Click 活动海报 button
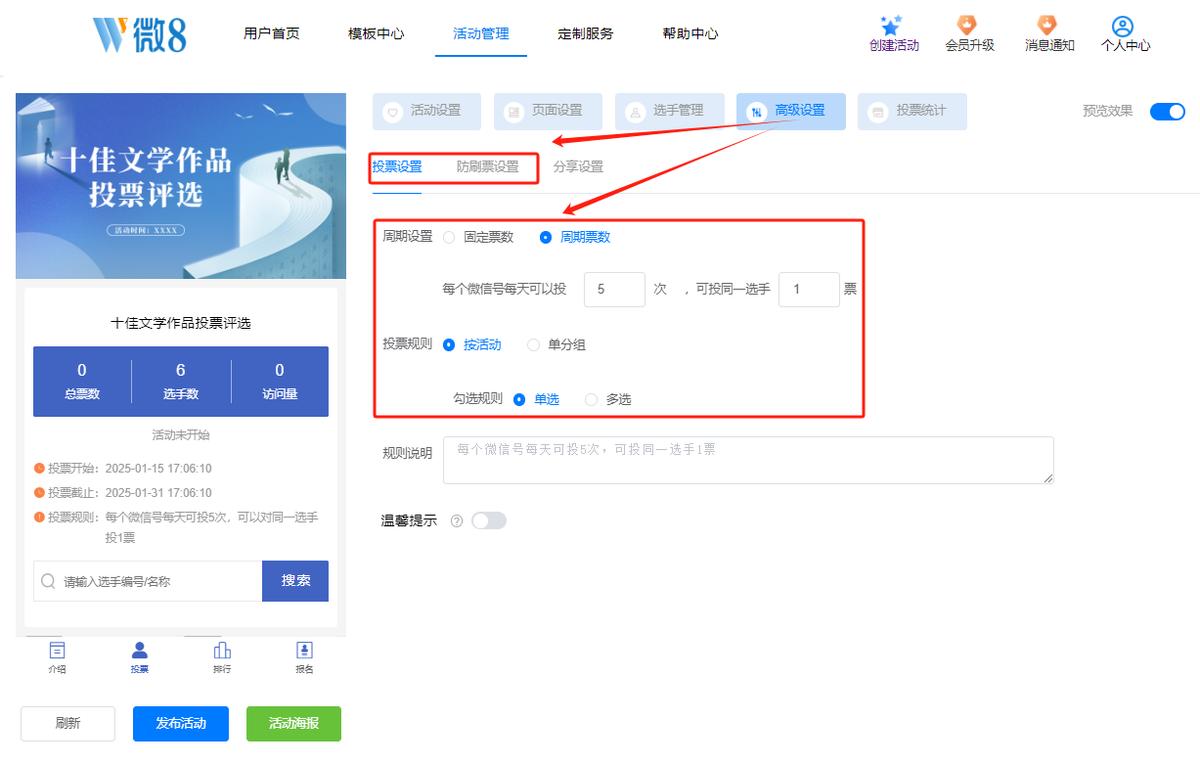Screen dimensions: 1200x771 294,723
